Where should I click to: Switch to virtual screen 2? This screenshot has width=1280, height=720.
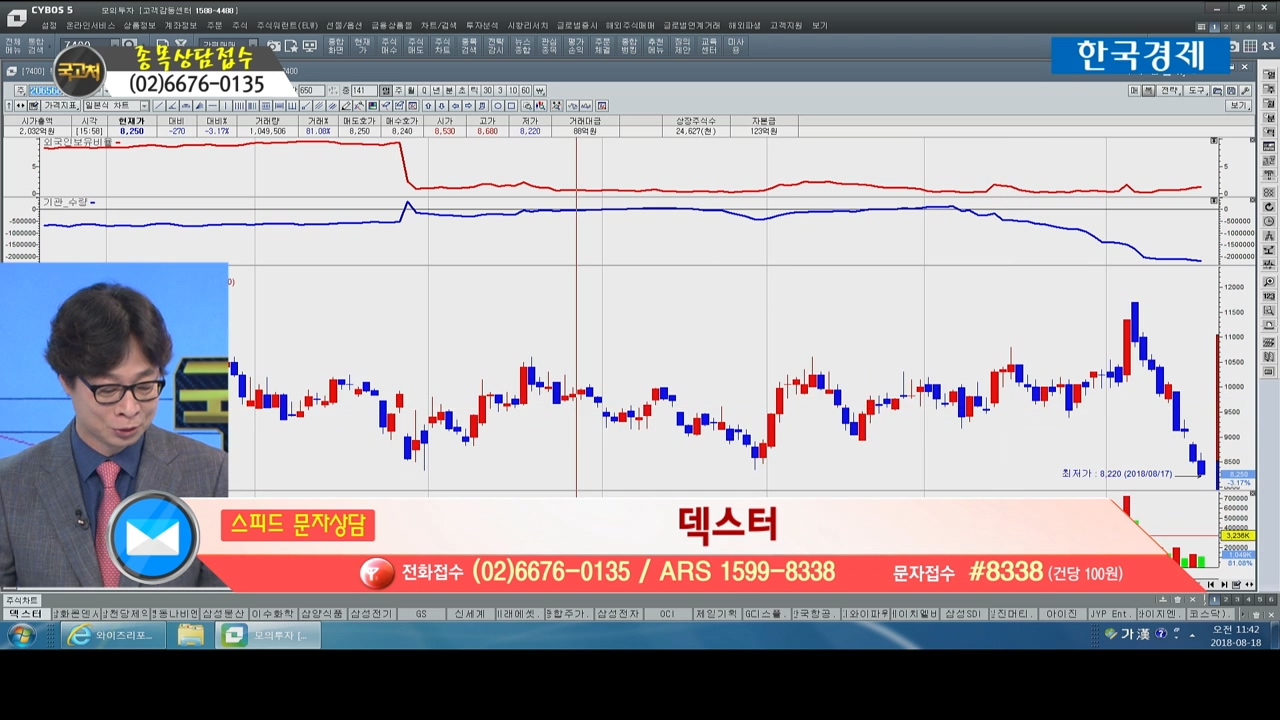[x=1225, y=27]
